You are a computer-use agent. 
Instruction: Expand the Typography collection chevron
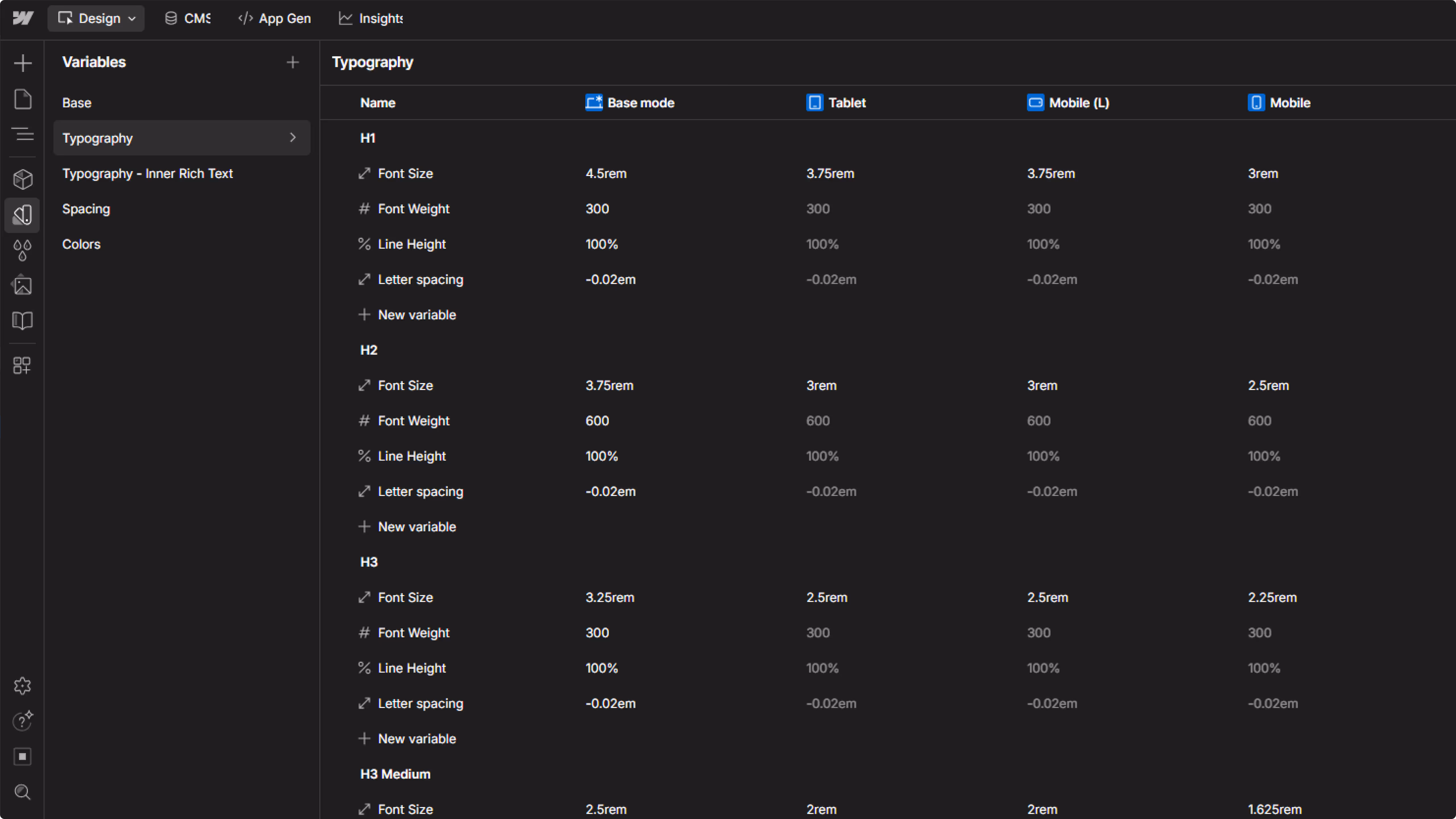point(293,137)
